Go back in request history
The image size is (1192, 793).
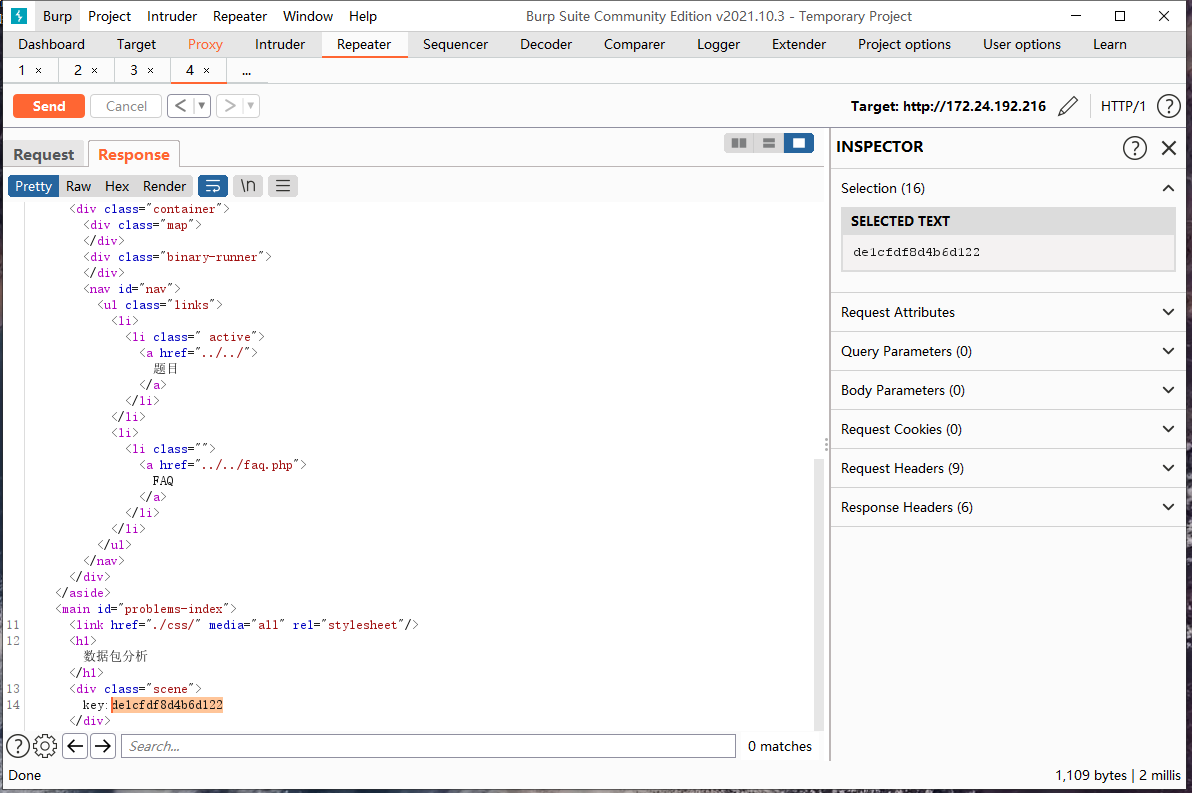tap(180, 106)
